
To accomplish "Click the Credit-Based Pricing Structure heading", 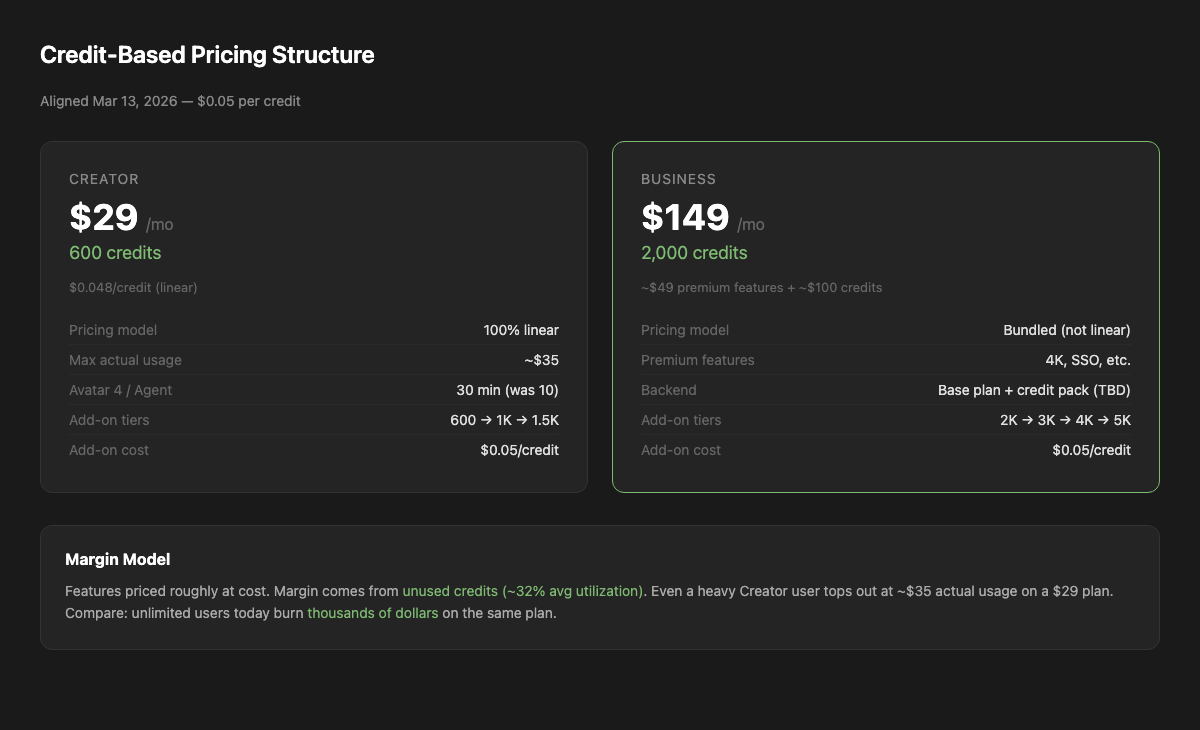I will [207, 55].
